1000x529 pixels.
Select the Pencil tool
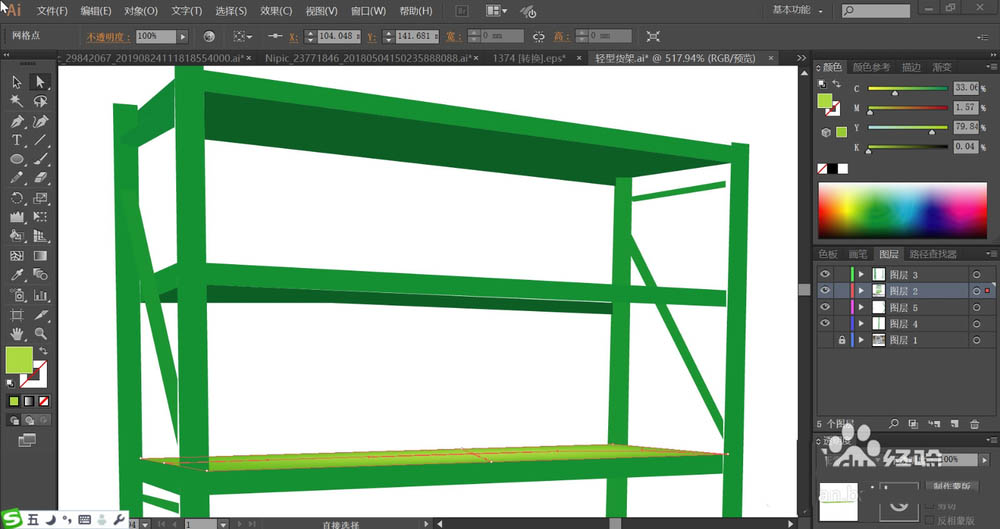point(17,178)
